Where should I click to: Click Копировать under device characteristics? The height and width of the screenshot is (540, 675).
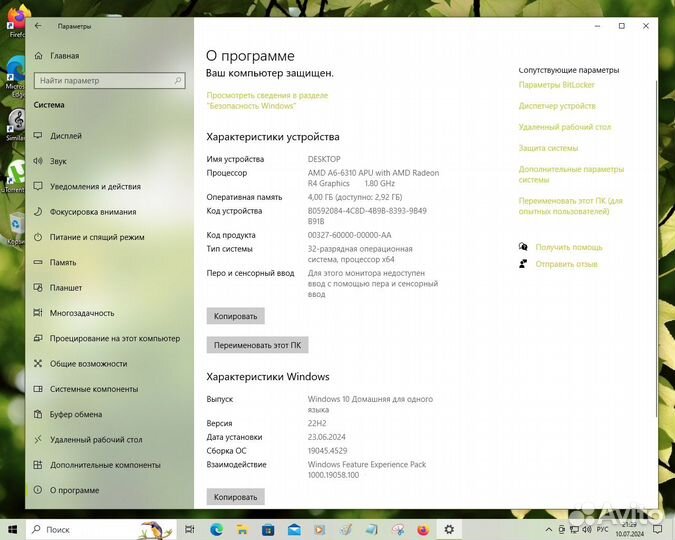(235, 316)
